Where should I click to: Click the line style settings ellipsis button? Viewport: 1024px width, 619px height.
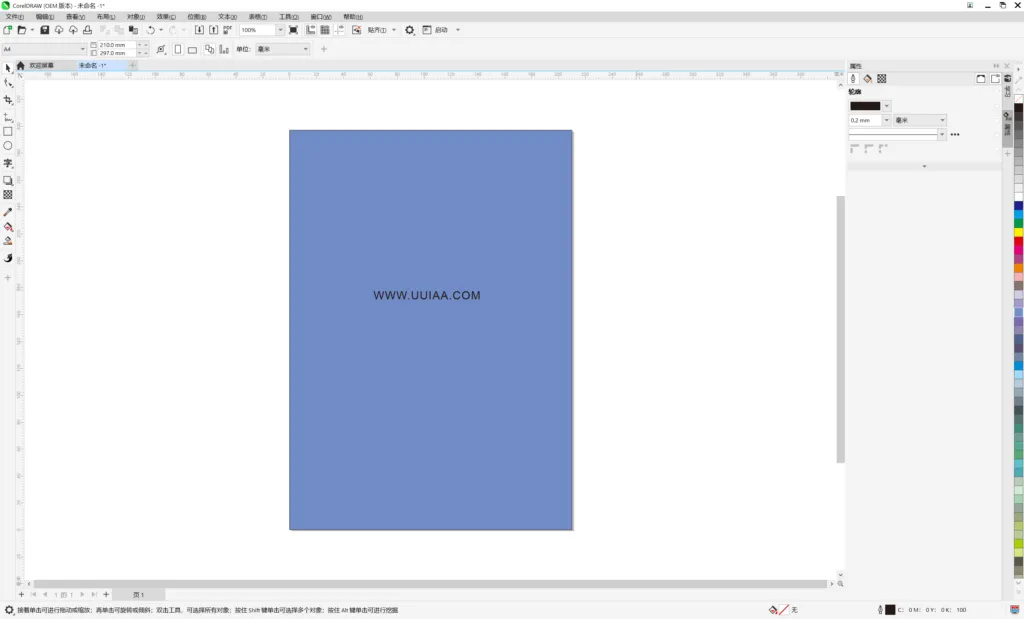(955, 135)
